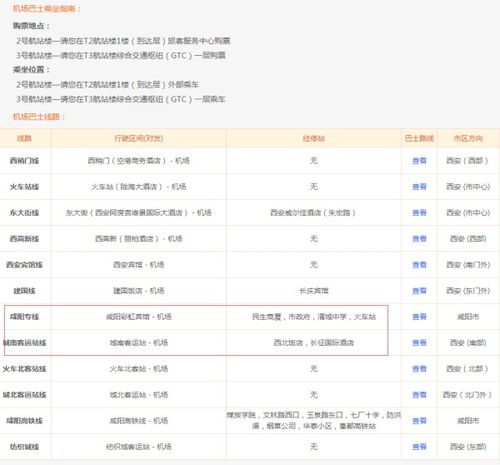Open the 查看 link for 城南客运站线
Viewport: 500px width, 465px height.
(419, 343)
